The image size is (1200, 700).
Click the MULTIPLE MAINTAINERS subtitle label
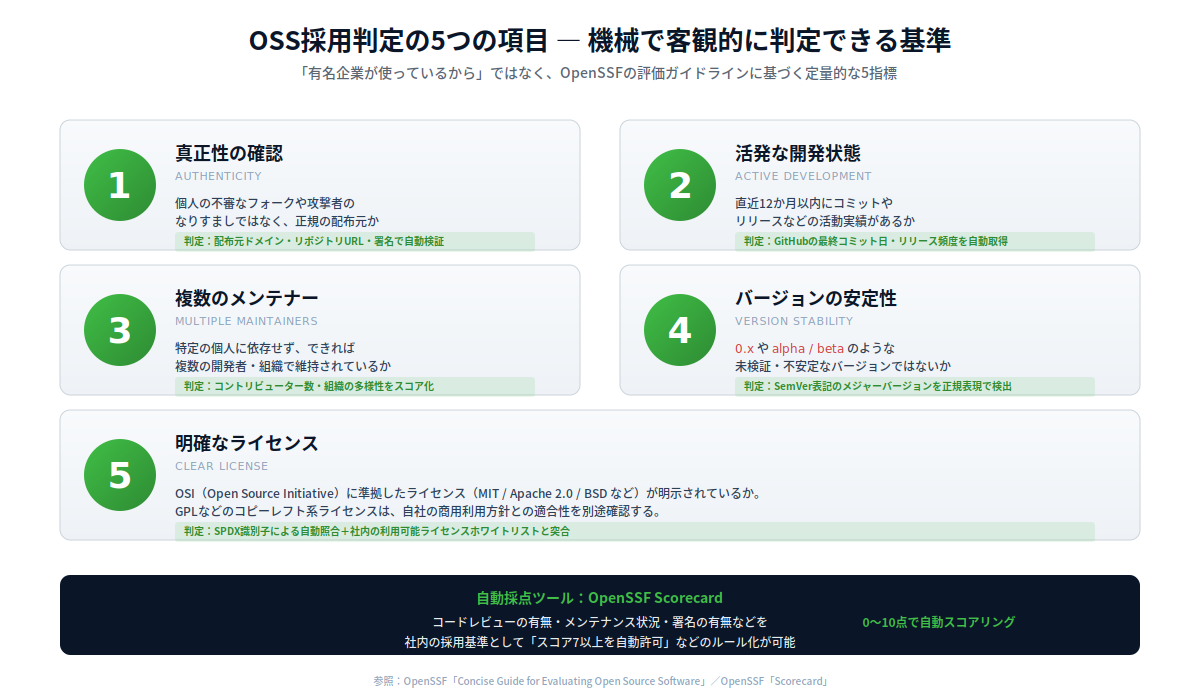246,321
